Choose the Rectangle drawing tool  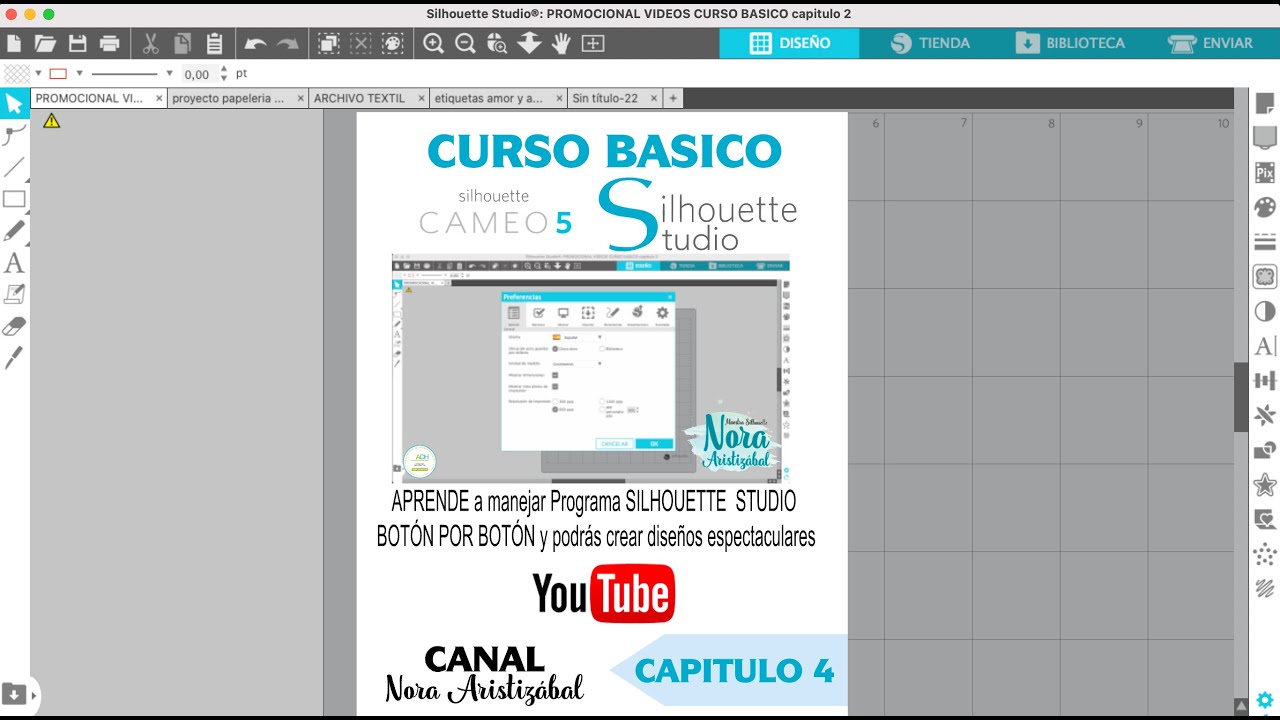(x=14, y=199)
